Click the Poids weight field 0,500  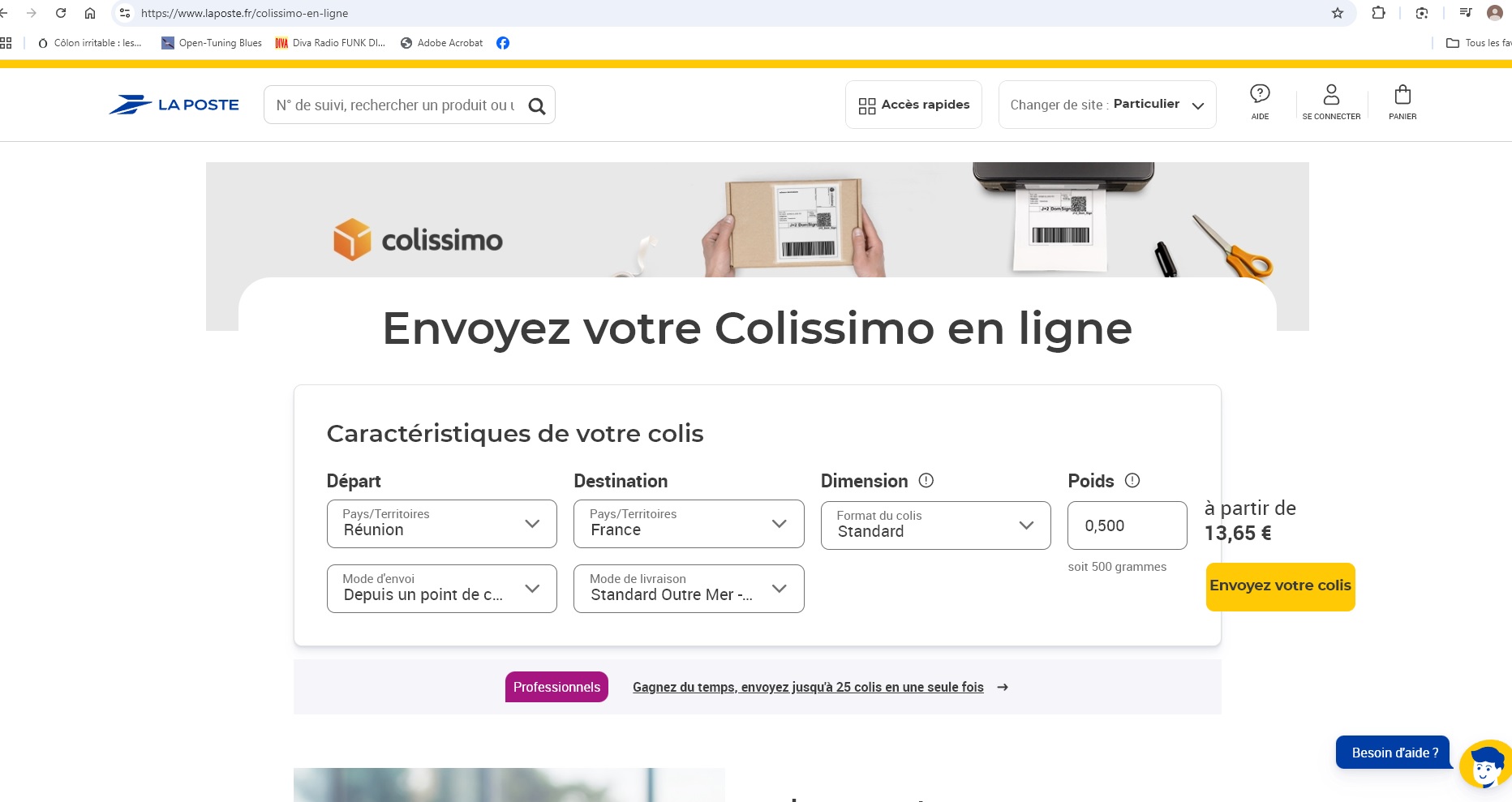(x=1128, y=525)
